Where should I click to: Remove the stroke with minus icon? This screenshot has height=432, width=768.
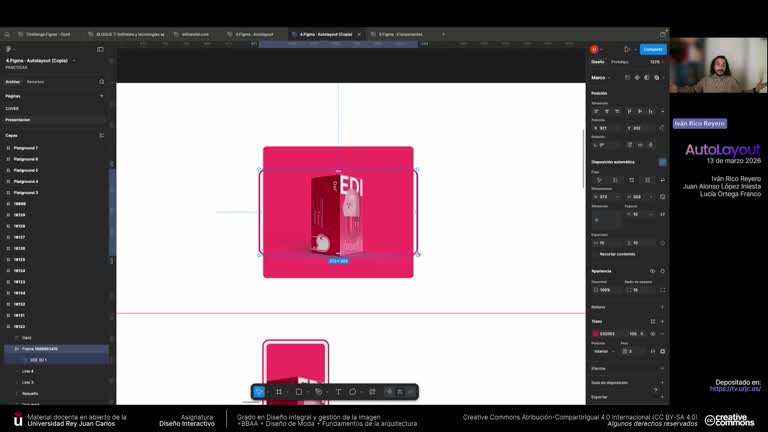662,334
